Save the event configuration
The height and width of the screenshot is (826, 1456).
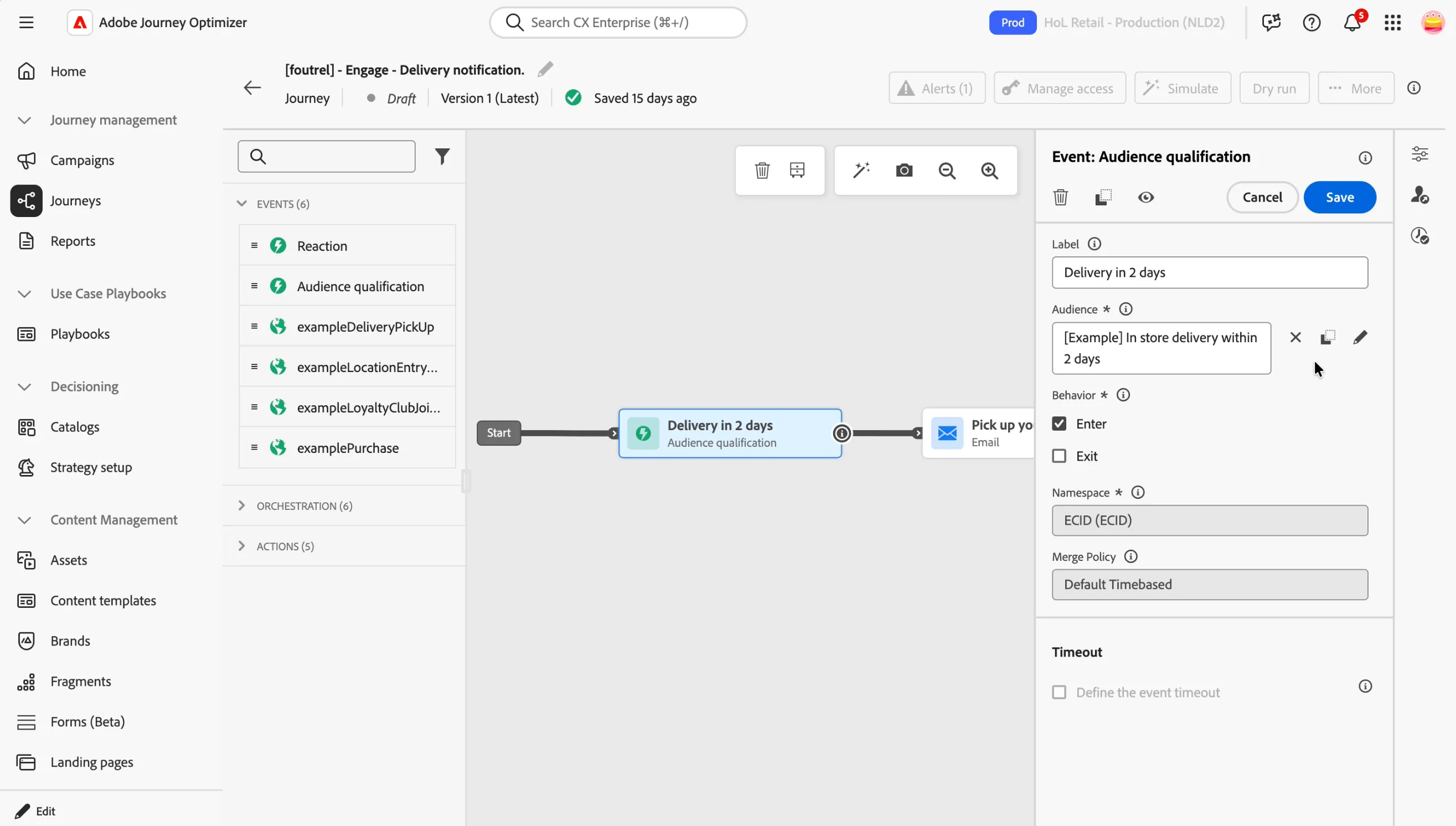(1339, 198)
